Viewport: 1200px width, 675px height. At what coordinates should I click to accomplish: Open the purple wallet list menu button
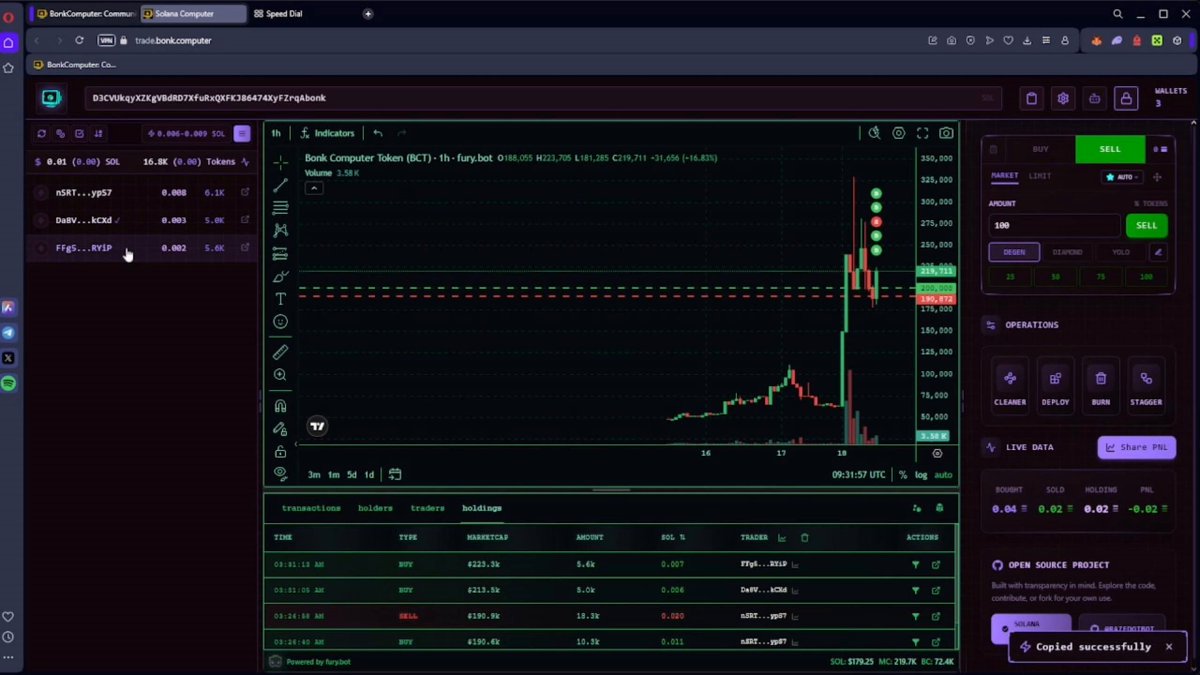pyautogui.click(x=242, y=133)
